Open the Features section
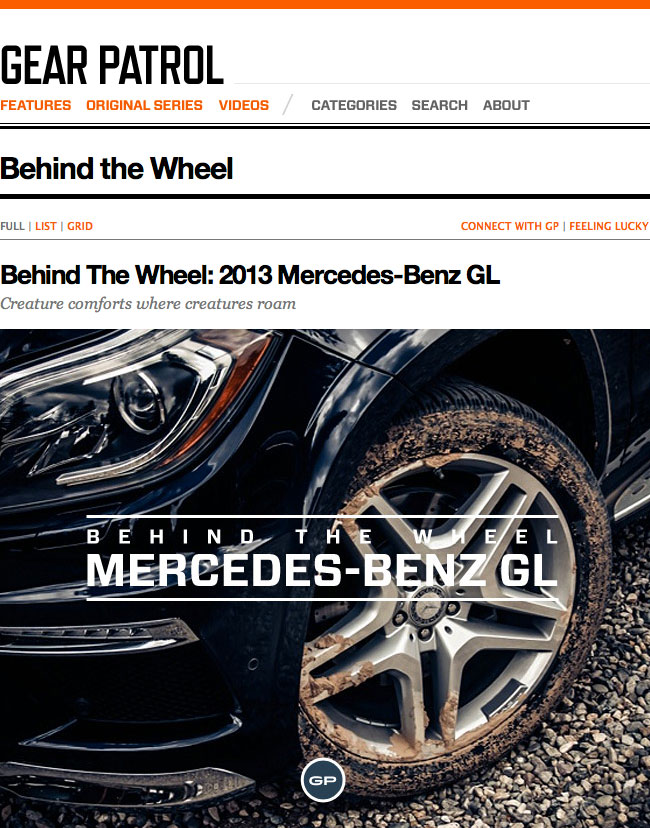 (x=35, y=105)
